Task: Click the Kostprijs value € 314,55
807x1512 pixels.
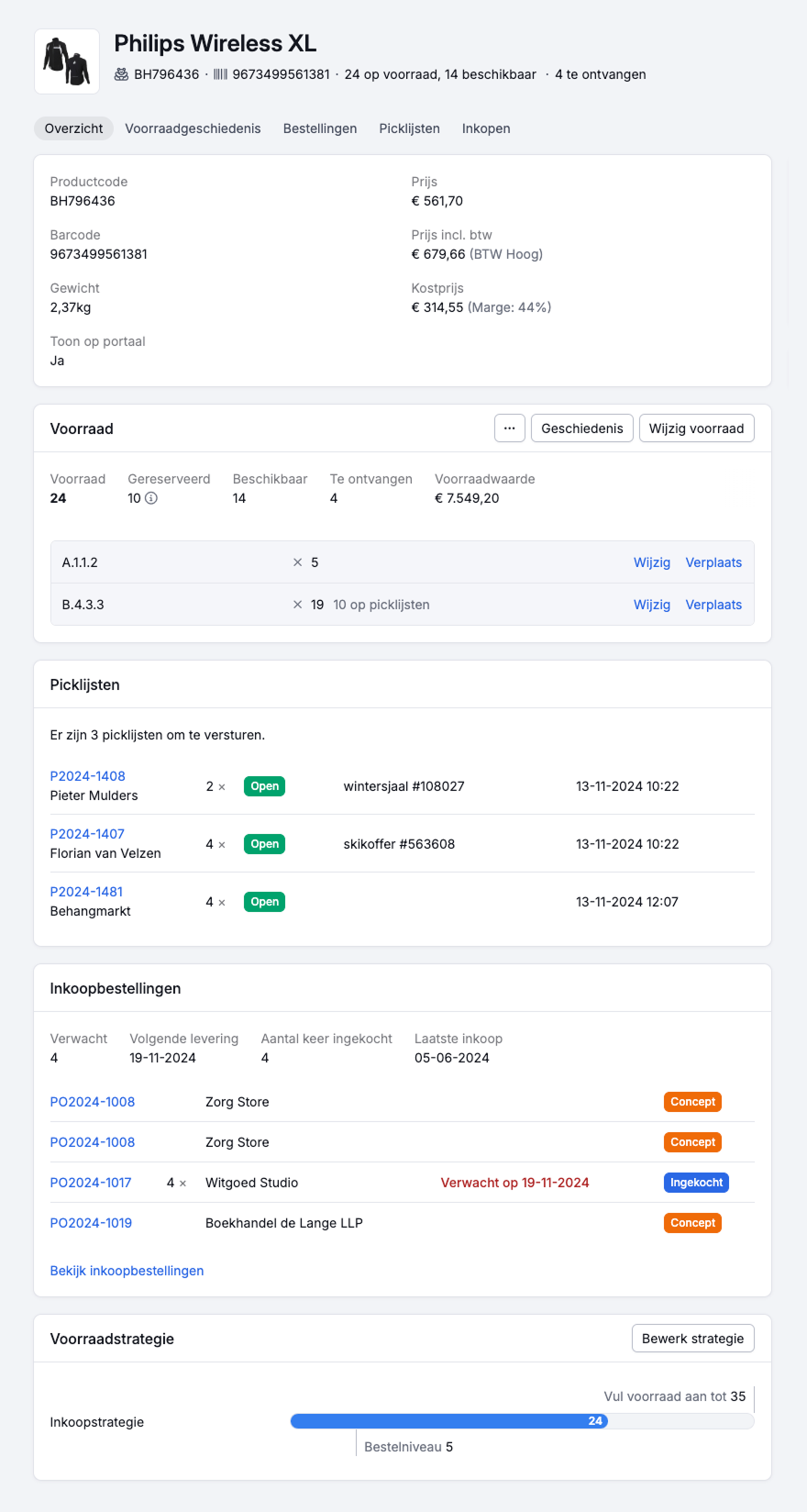Action: [x=437, y=307]
